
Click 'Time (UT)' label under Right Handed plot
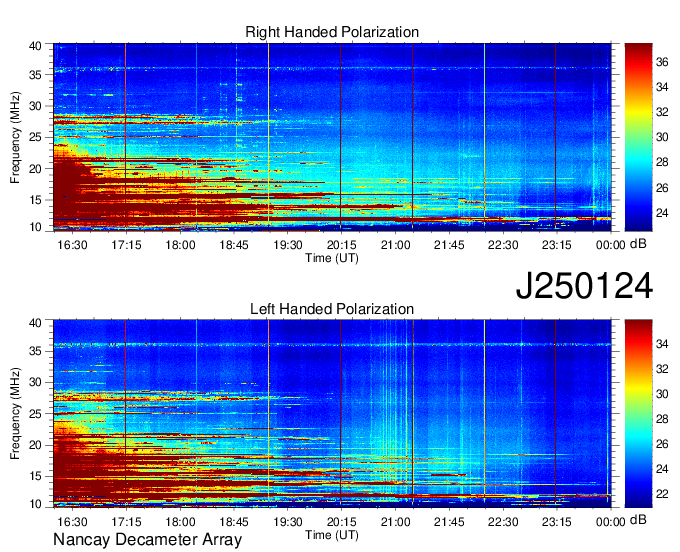point(332,258)
